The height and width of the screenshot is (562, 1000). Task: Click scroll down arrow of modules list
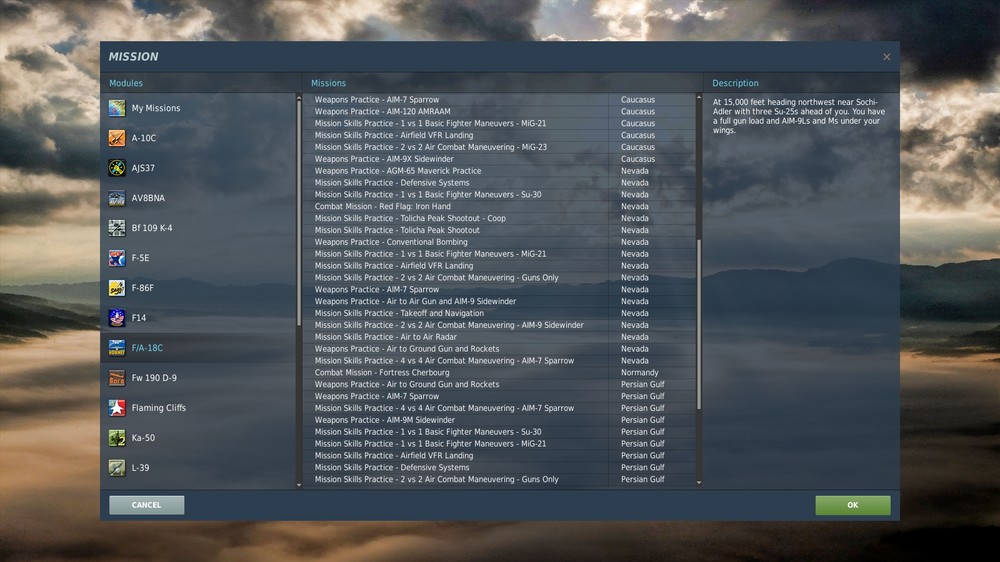299,485
